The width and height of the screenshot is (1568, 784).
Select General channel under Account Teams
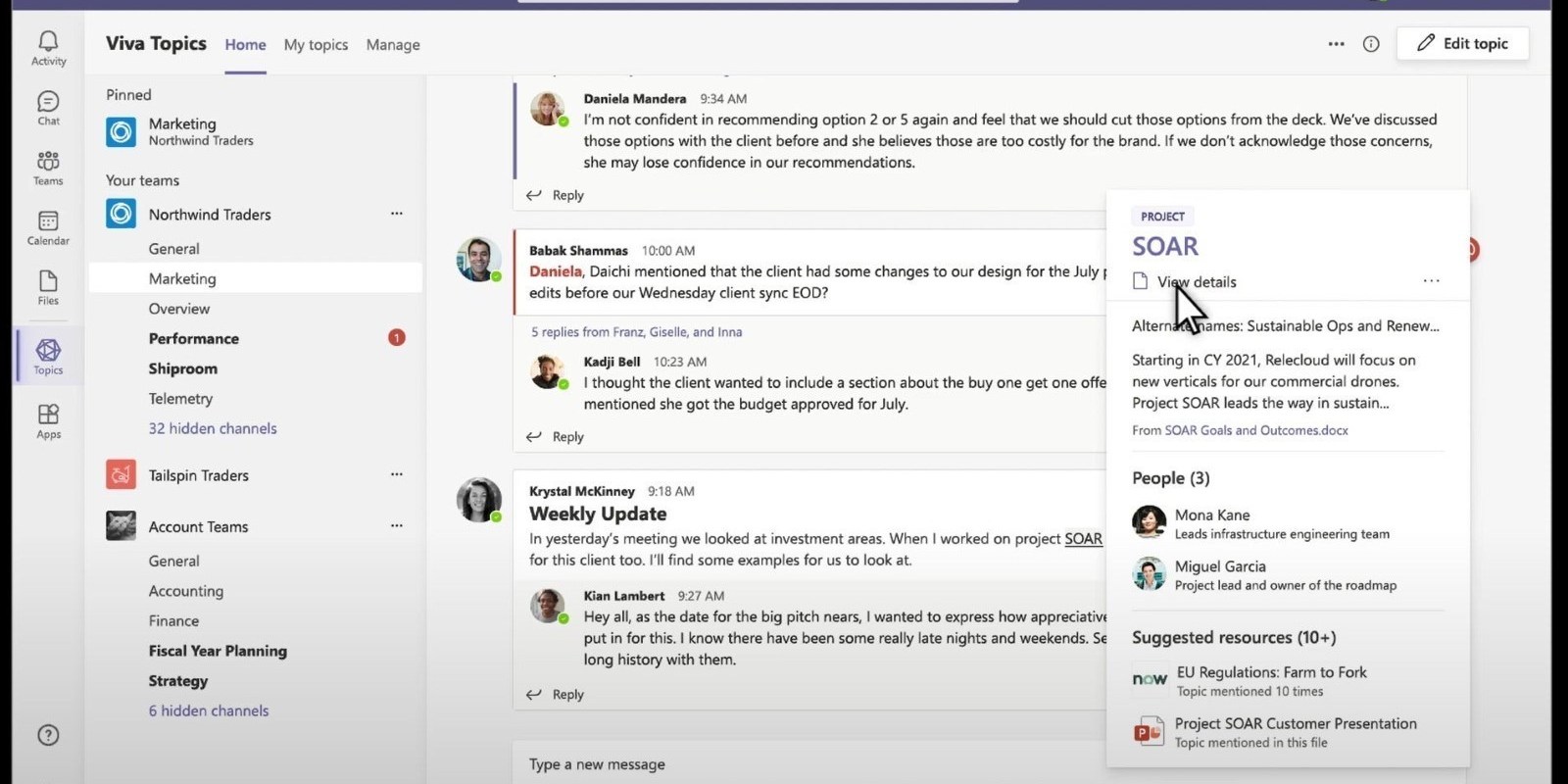point(173,562)
